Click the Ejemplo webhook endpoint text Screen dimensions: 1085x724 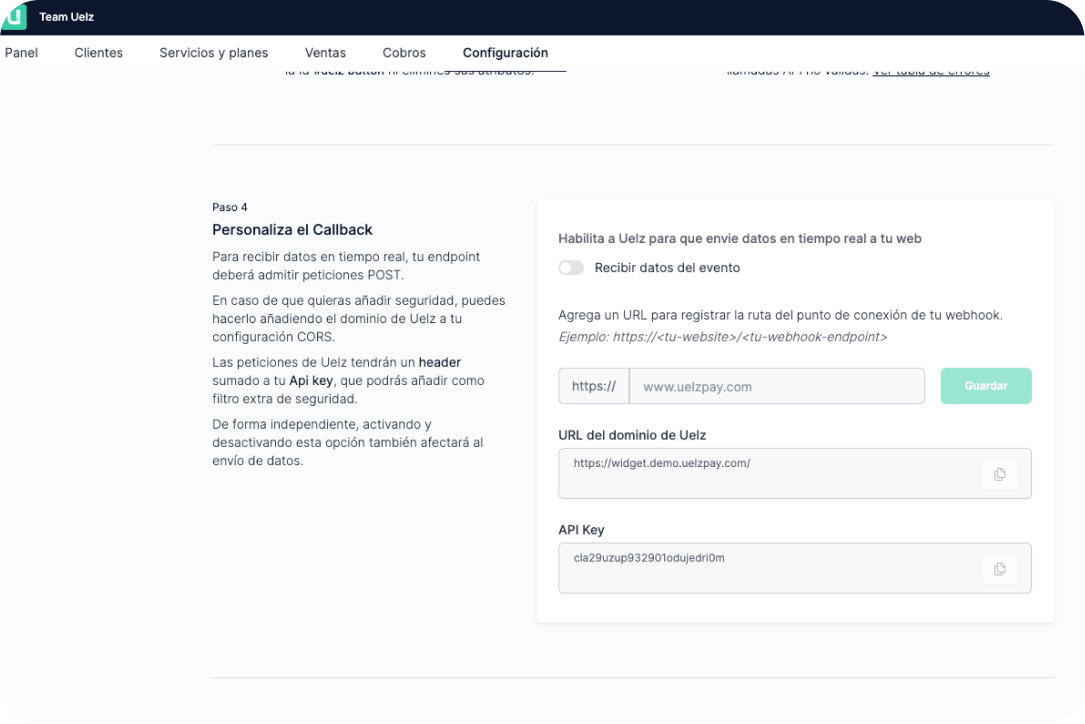[722, 337]
